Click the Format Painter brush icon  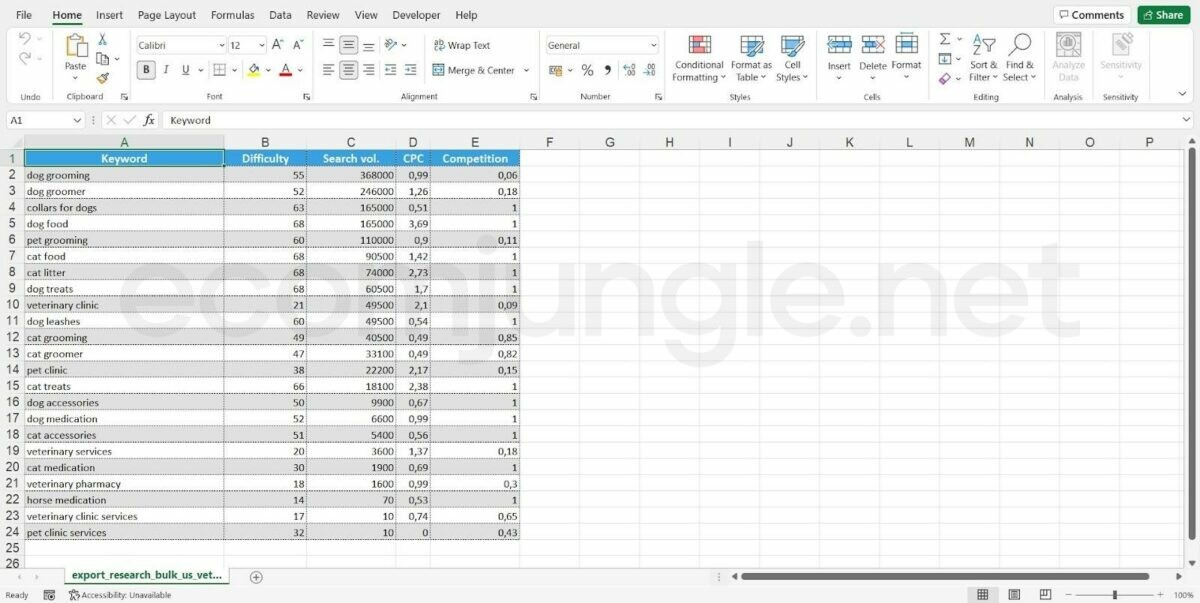102,78
